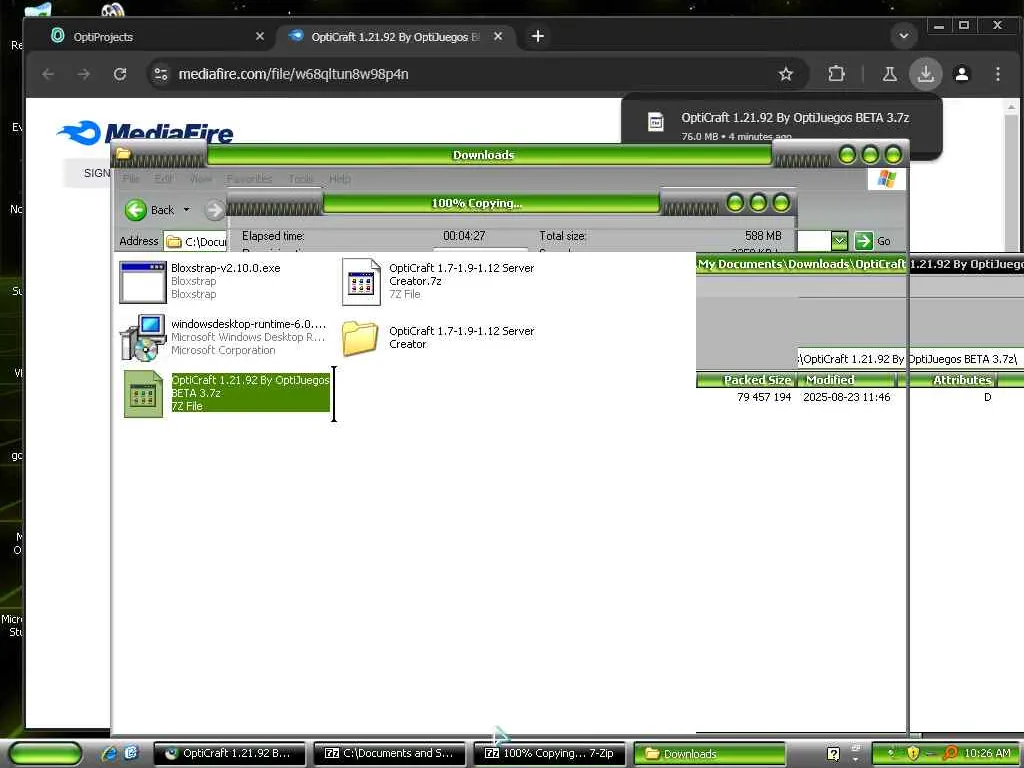Click OptiCraft 1.7-1.9-1.12 Server Creator.7z name
This screenshot has height=768, width=1024.
[461, 274]
